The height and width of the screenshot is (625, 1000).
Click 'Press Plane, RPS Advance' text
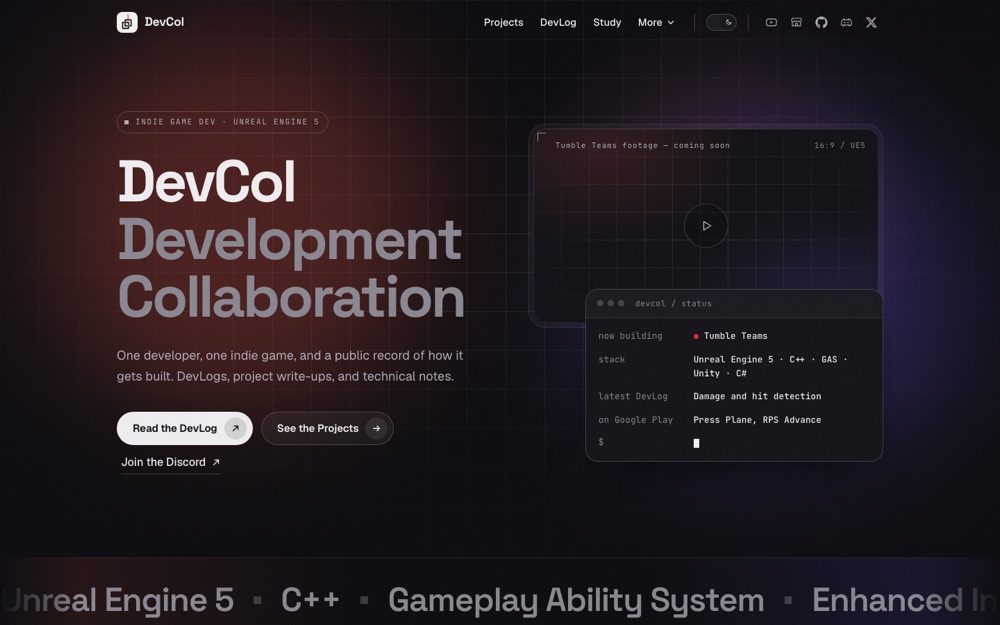757,420
